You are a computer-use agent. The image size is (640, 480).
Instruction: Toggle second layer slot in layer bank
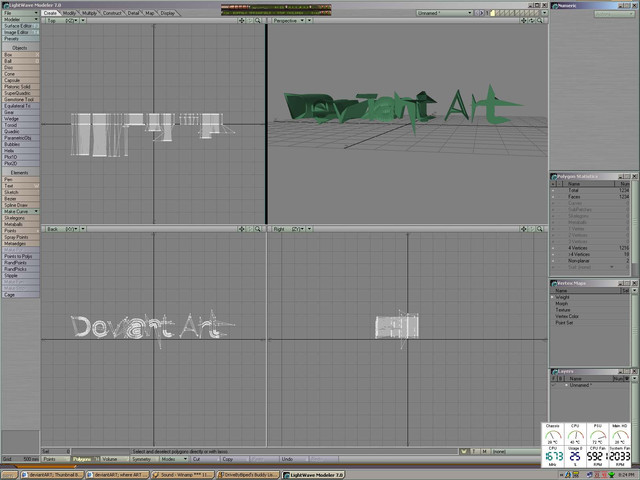[498, 13]
